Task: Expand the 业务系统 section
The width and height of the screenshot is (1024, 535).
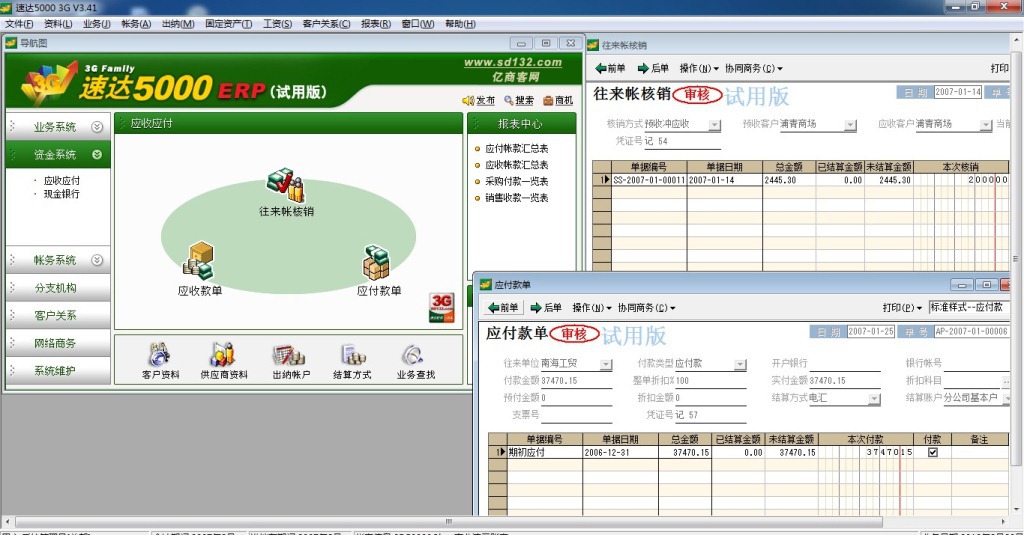Action: pos(97,127)
